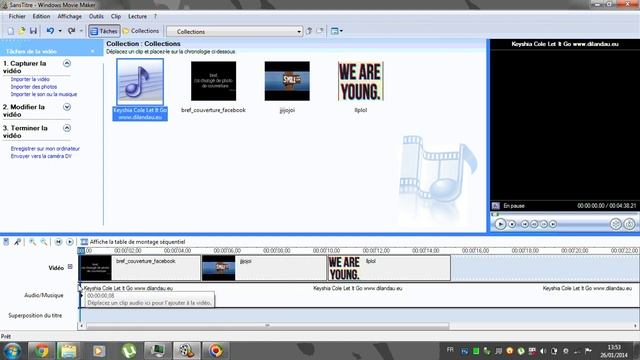This screenshot has height=360, width=640.
Task: Rewind the timeline to start
Action: 58,242
